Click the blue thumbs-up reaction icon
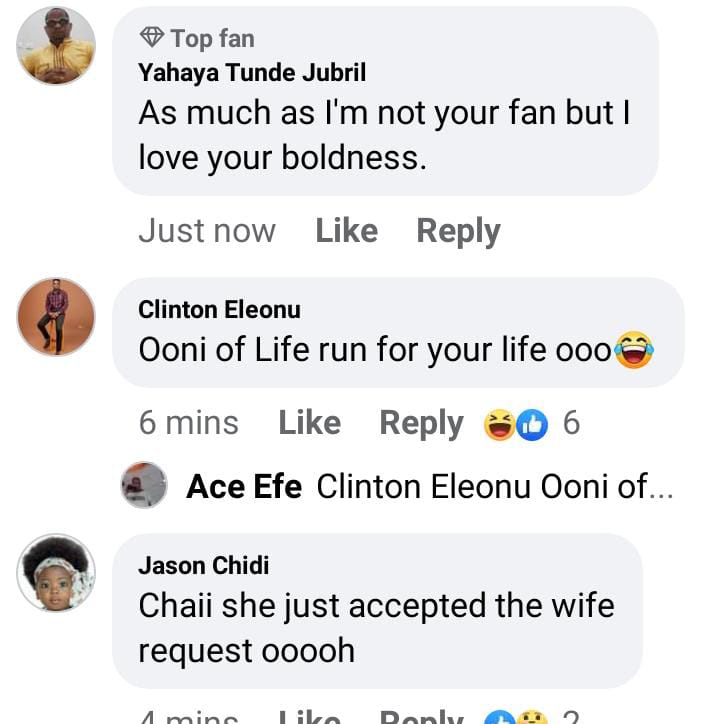Screen dimensions: 720x724 tap(532, 425)
